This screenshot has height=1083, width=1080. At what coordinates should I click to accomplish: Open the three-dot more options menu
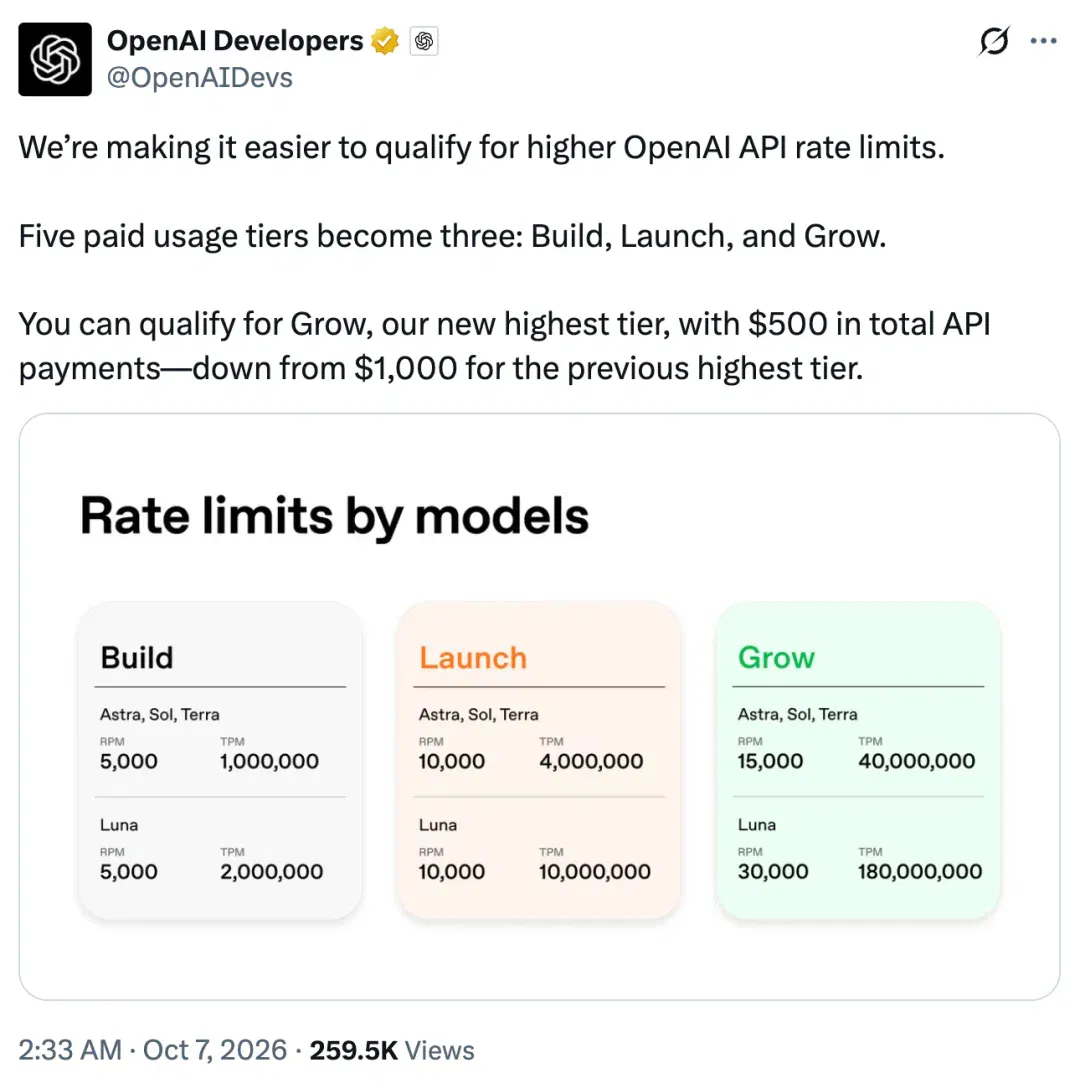tap(1043, 41)
